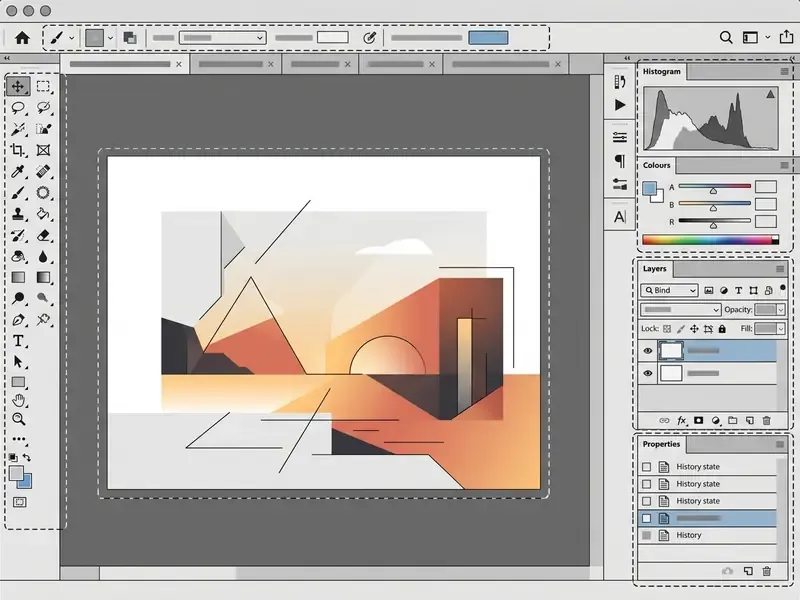Image resolution: width=800 pixels, height=600 pixels.
Task: Select the Brush tool in the toolbox
Action: pos(18,193)
